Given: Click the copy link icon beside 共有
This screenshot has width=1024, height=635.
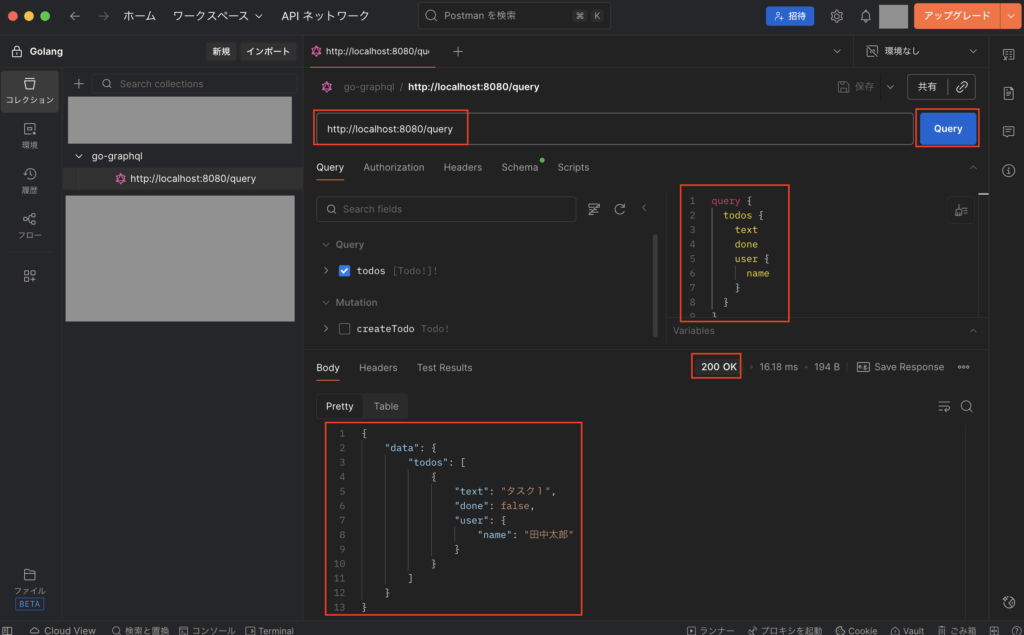Looking at the screenshot, I should tap(961, 87).
